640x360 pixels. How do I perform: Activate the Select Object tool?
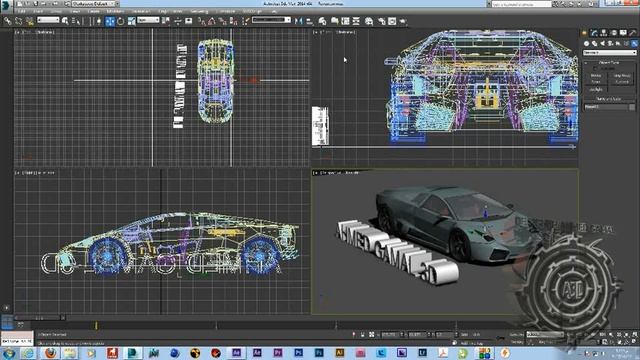click(x=65, y=21)
